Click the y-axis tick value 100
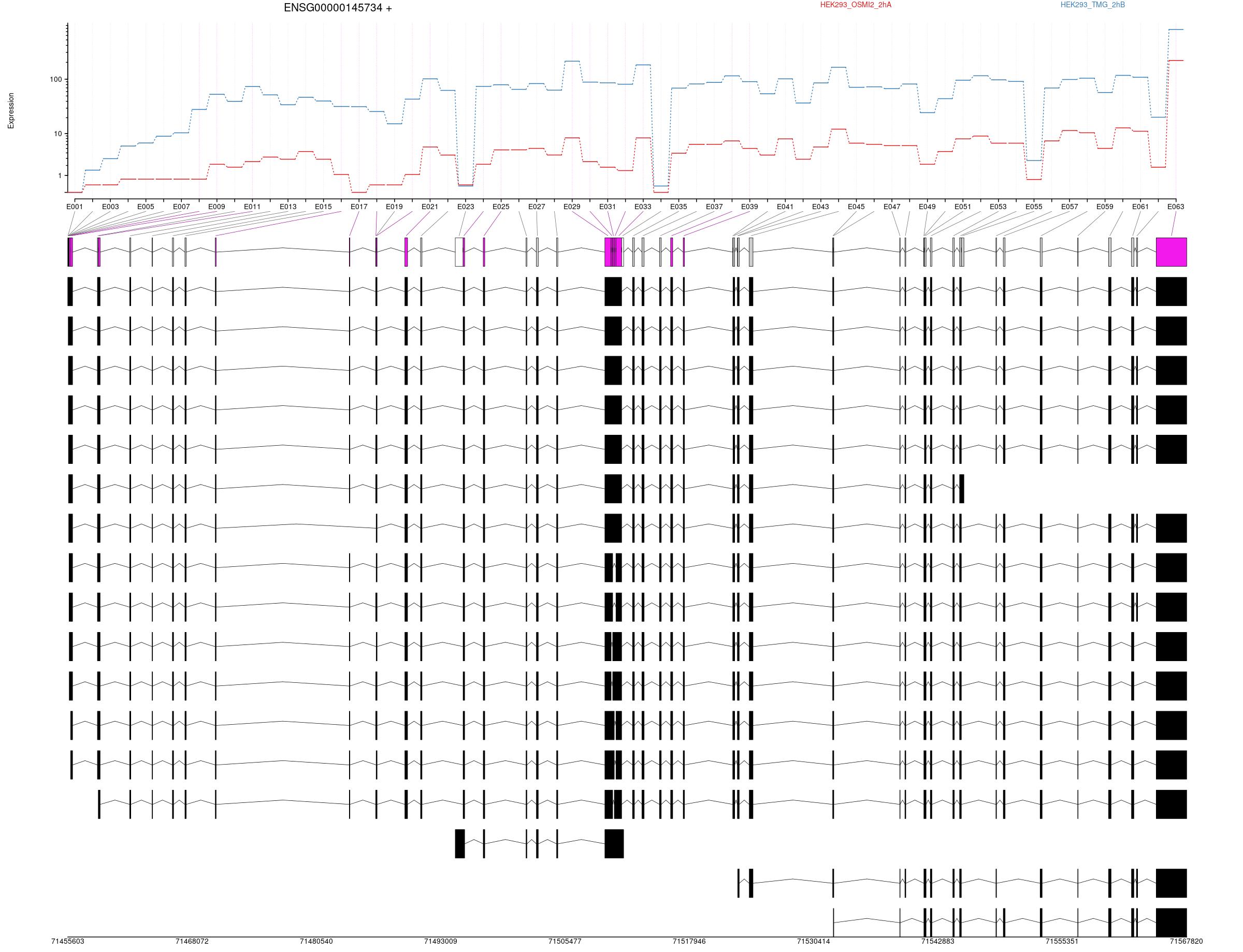Image resolution: width=1243 pixels, height=952 pixels. tap(55, 79)
